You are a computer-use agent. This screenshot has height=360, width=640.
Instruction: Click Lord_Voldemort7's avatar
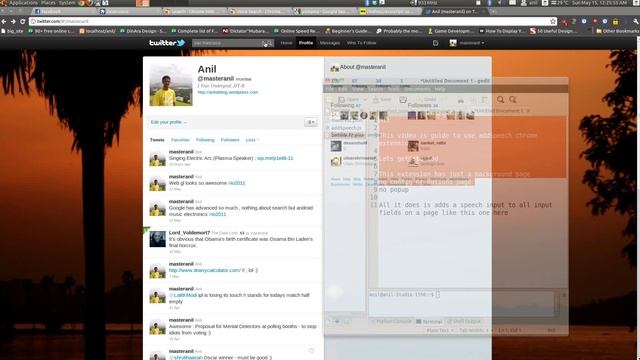tap(158, 239)
